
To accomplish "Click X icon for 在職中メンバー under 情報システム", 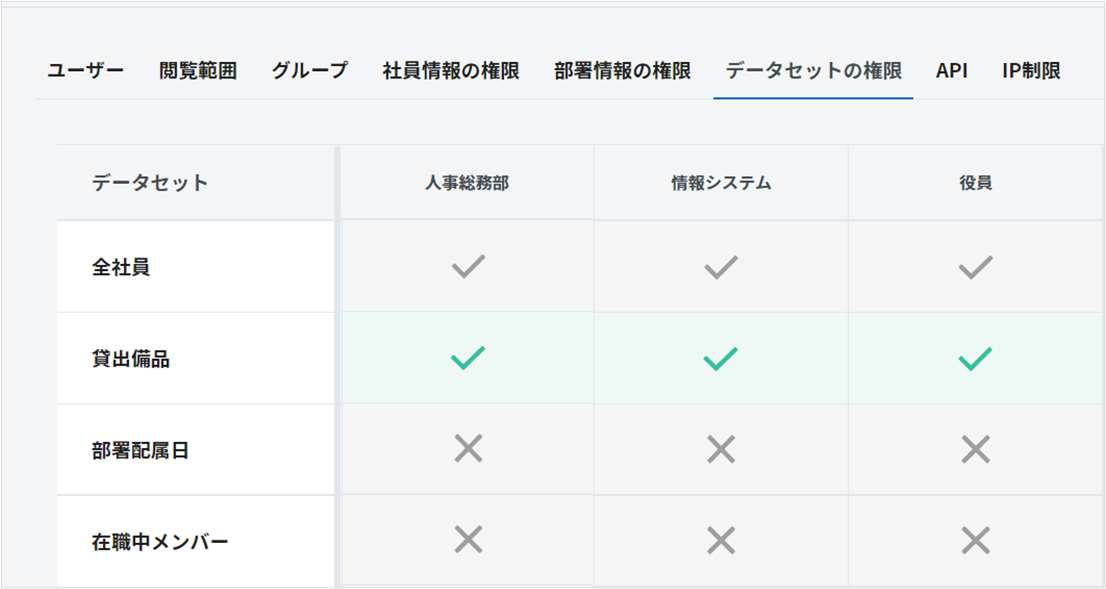I will (721, 541).
